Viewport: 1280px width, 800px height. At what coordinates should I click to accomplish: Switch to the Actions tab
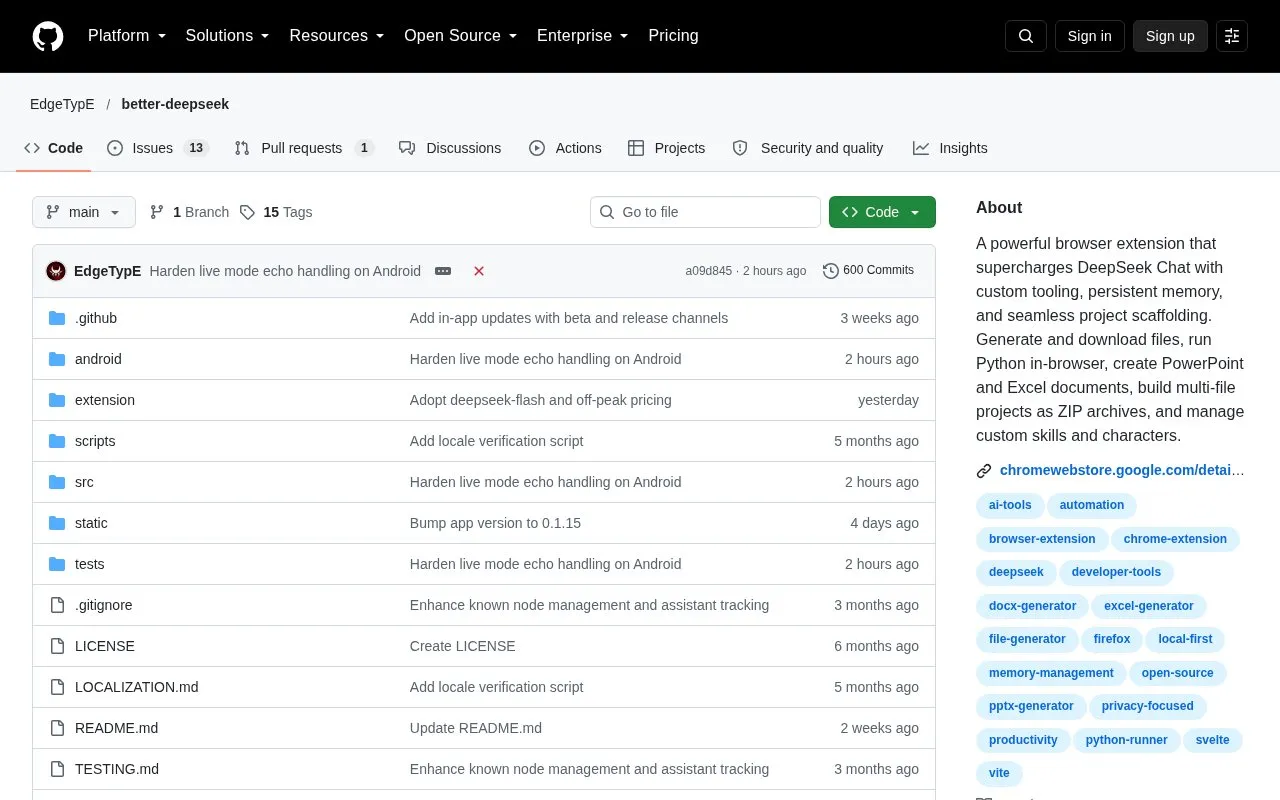pyautogui.click(x=565, y=148)
